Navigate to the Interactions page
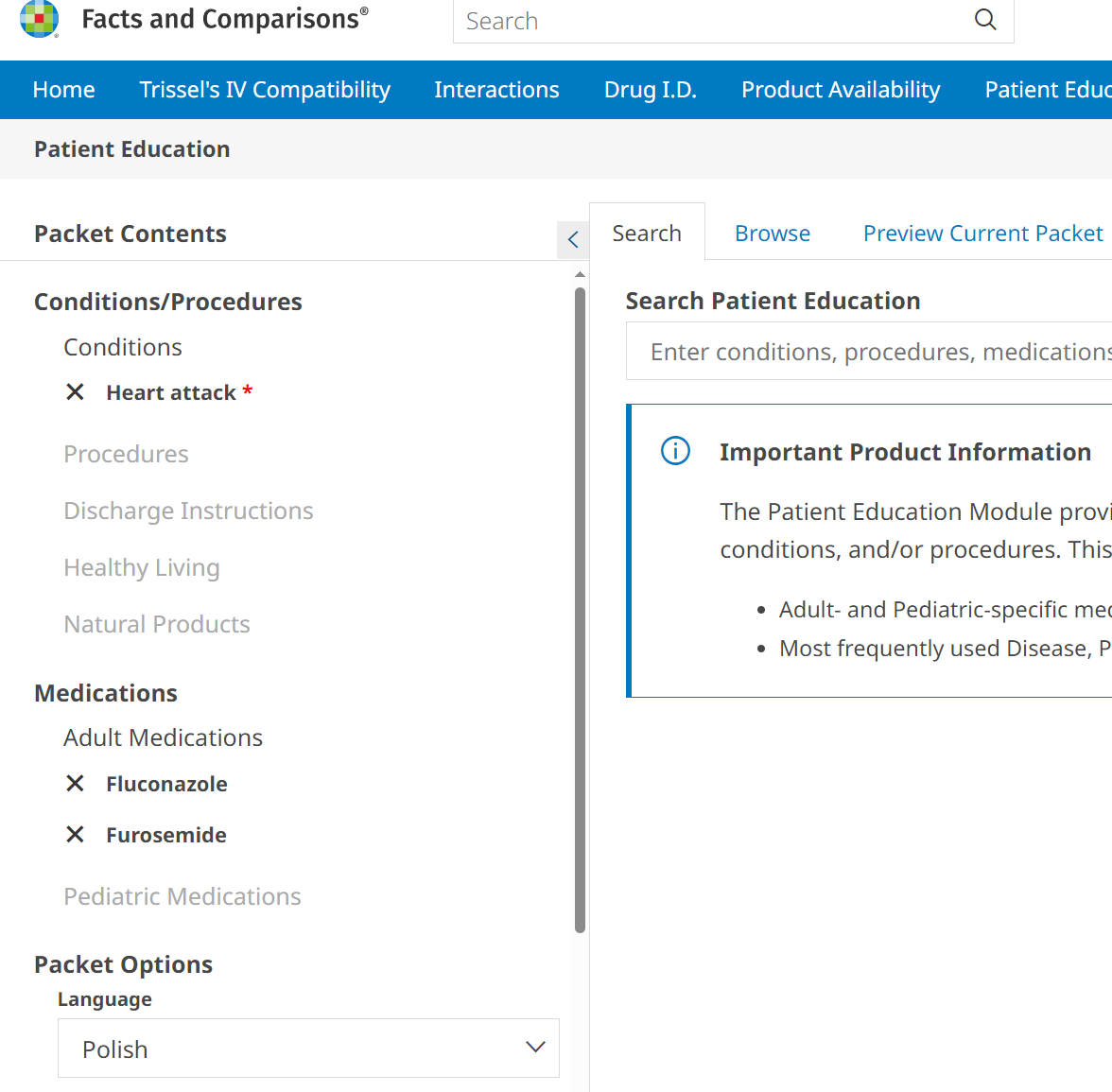 click(x=496, y=90)
